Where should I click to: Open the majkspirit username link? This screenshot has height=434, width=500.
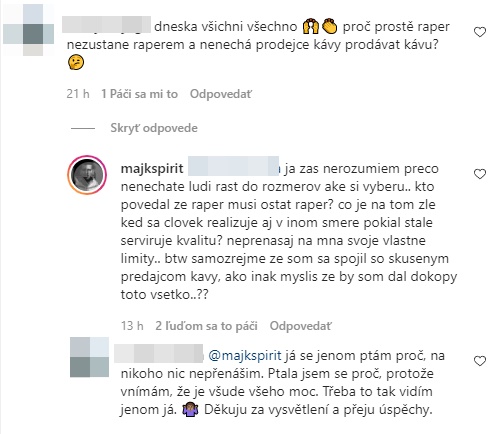click(x=152, y=169)
